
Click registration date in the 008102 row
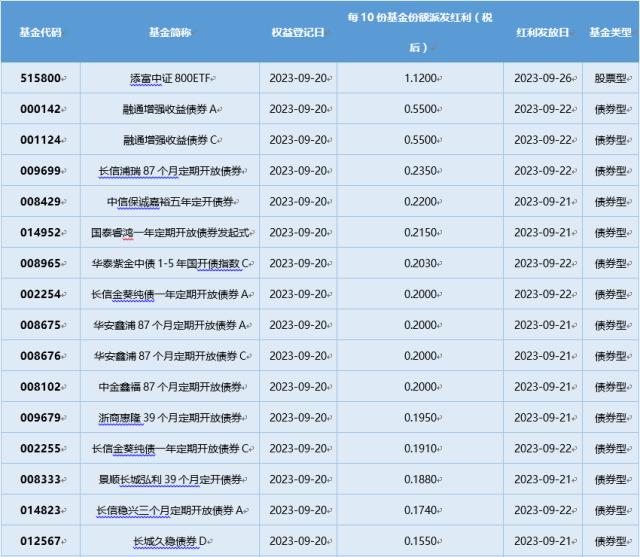pos(298,387)
